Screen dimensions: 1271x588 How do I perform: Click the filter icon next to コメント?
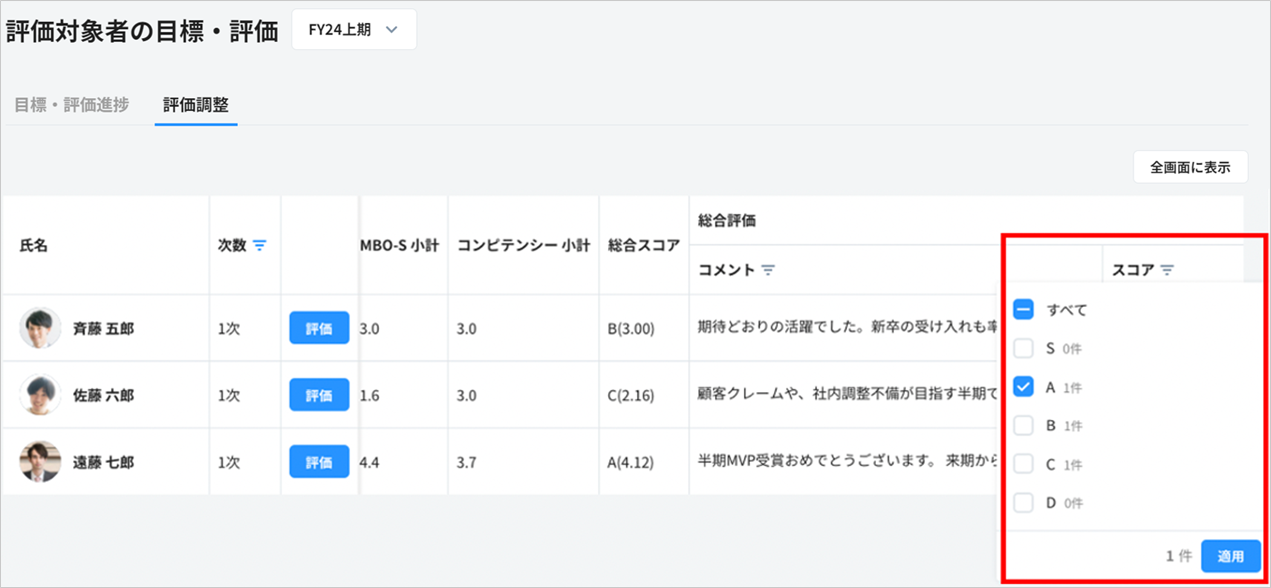pyautogui.click(x=768, y=270)
